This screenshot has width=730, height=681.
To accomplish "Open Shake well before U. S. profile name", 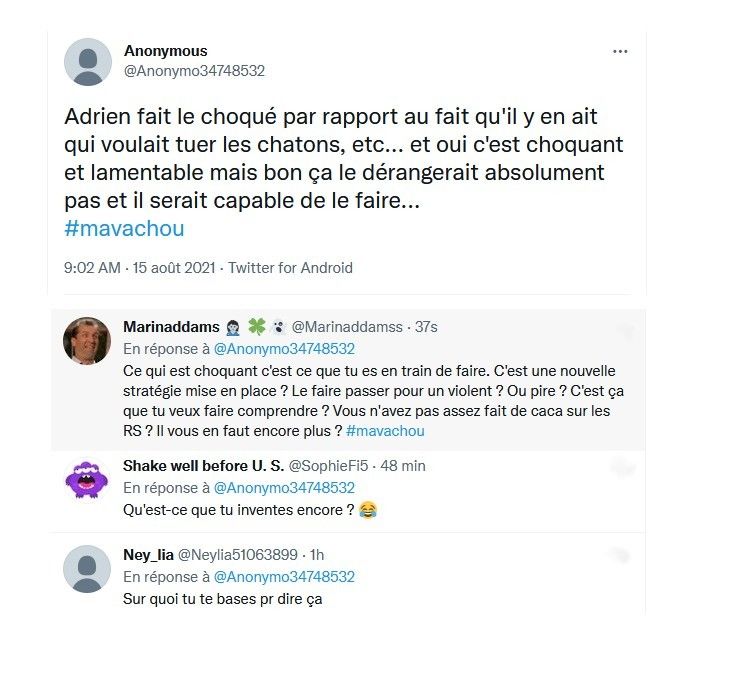I will click(203, 465).
